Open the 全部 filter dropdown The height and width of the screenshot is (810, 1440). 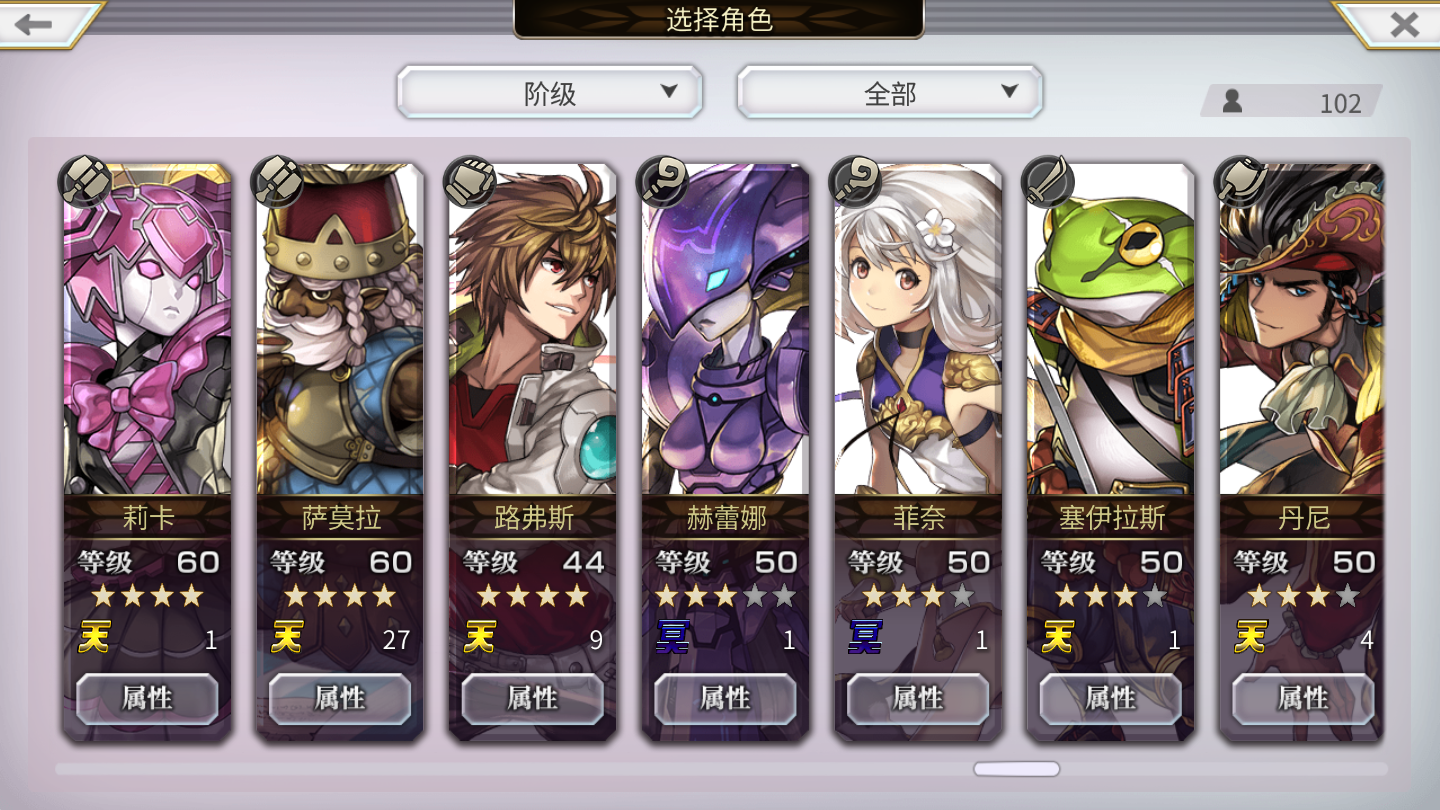coord(890,93)
